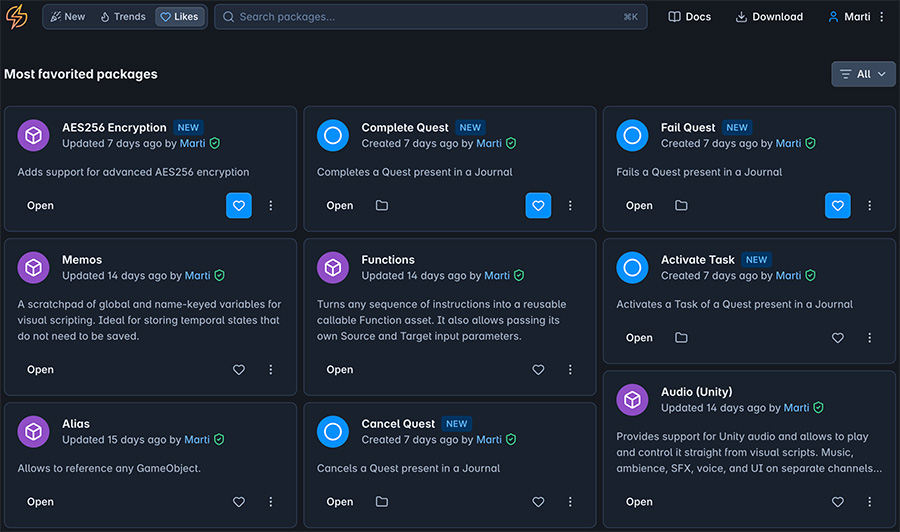Open more options for Memos
Screen dimensions: 900x532
(271, 370)
